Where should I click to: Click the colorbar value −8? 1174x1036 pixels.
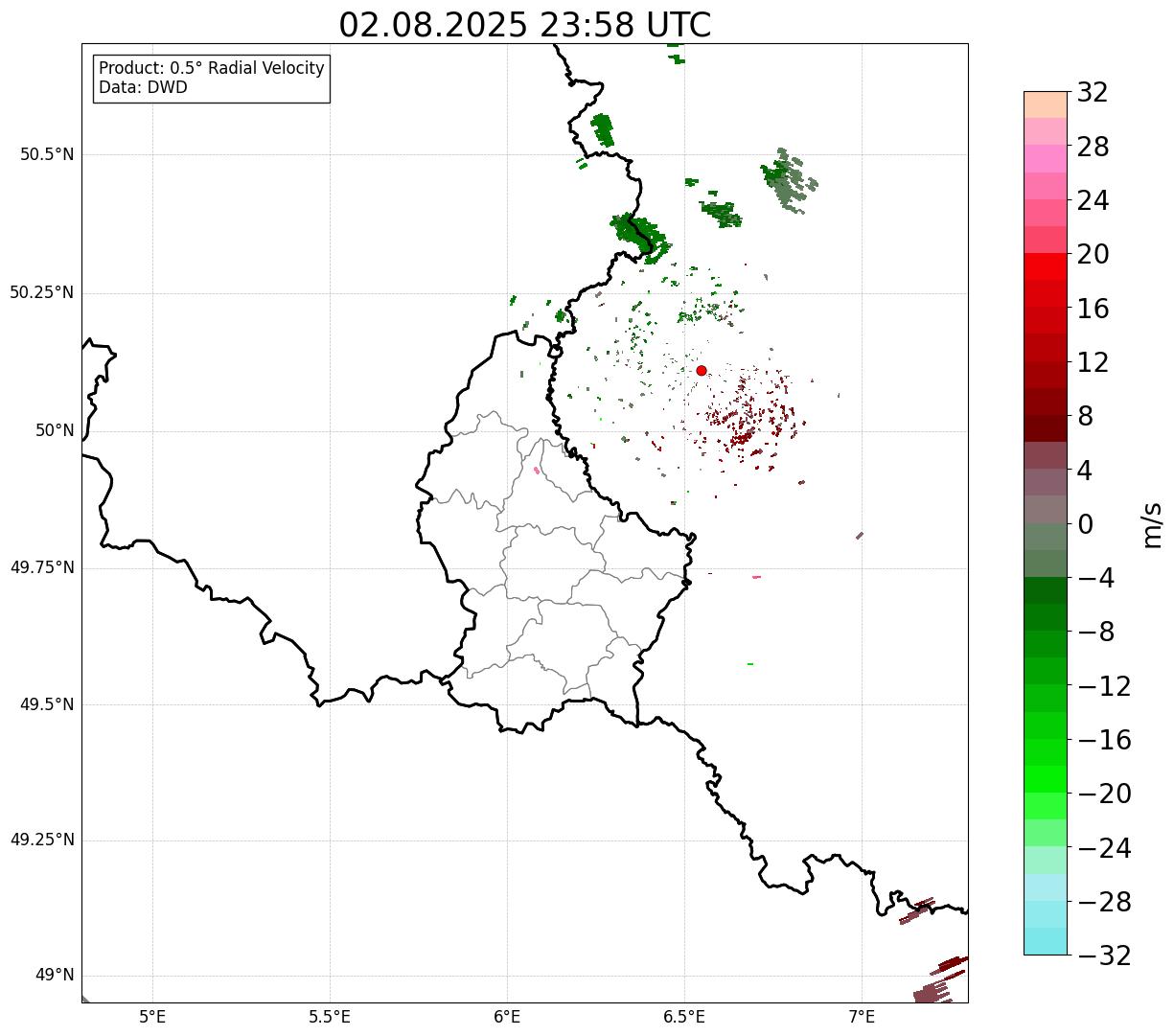(1095, 632)
